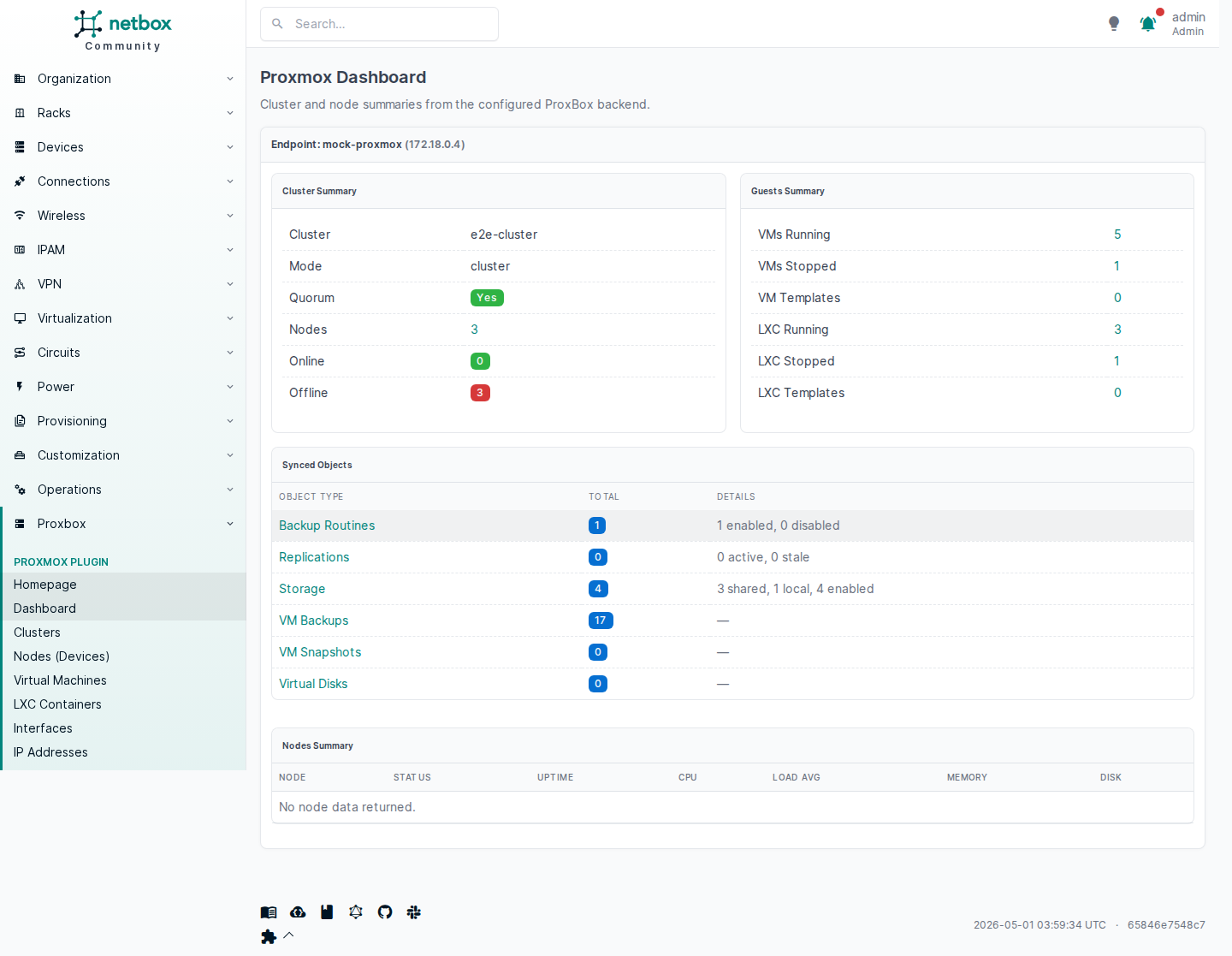
Task: Click the Devices sidebar icon
Action: point(20,147)
